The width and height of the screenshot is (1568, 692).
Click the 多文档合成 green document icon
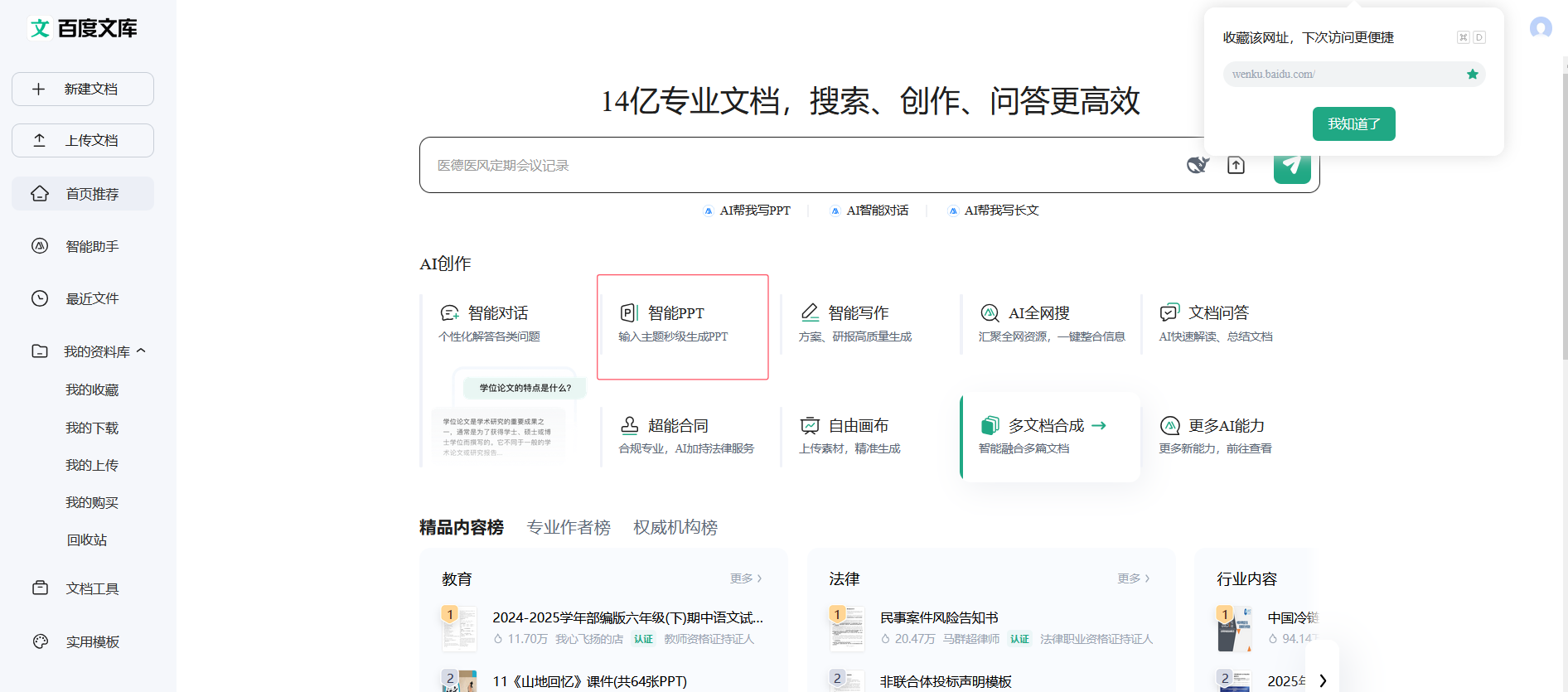[x=990, y=425]
